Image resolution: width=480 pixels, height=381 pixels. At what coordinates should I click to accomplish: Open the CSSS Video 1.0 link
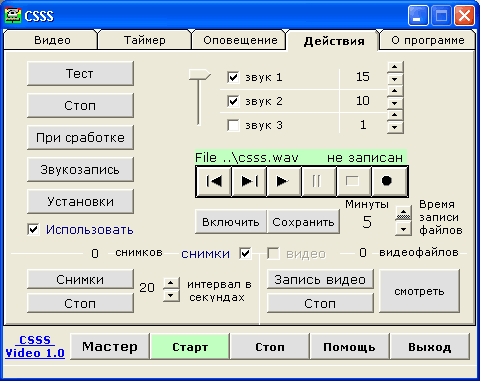(35, 346)
